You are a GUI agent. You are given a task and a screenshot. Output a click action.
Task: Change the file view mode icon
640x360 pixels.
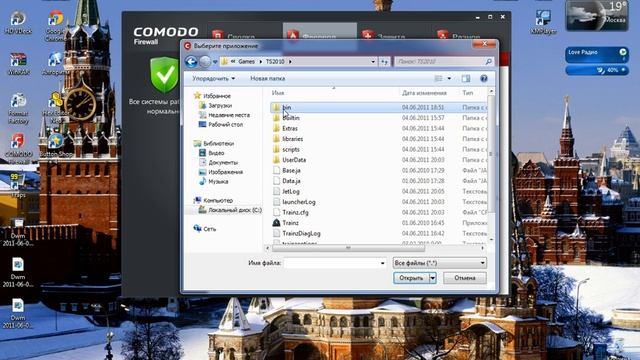point(438,78)
